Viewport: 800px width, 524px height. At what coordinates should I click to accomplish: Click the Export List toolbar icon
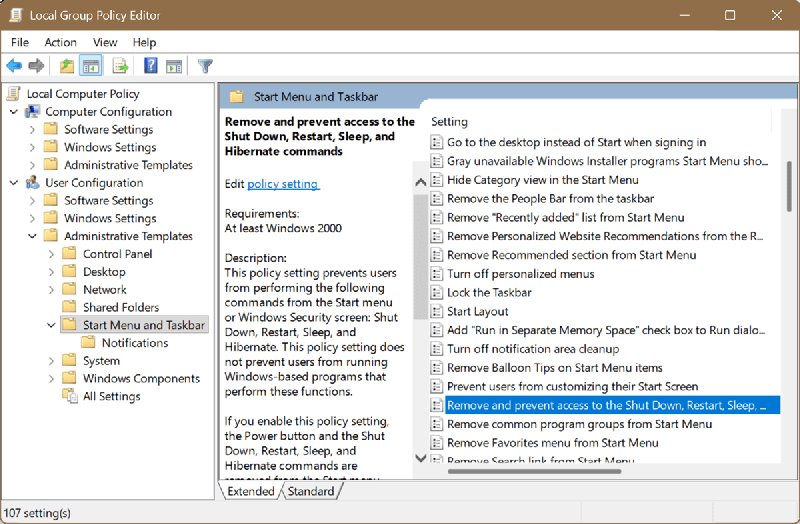[x=120, y=66]
